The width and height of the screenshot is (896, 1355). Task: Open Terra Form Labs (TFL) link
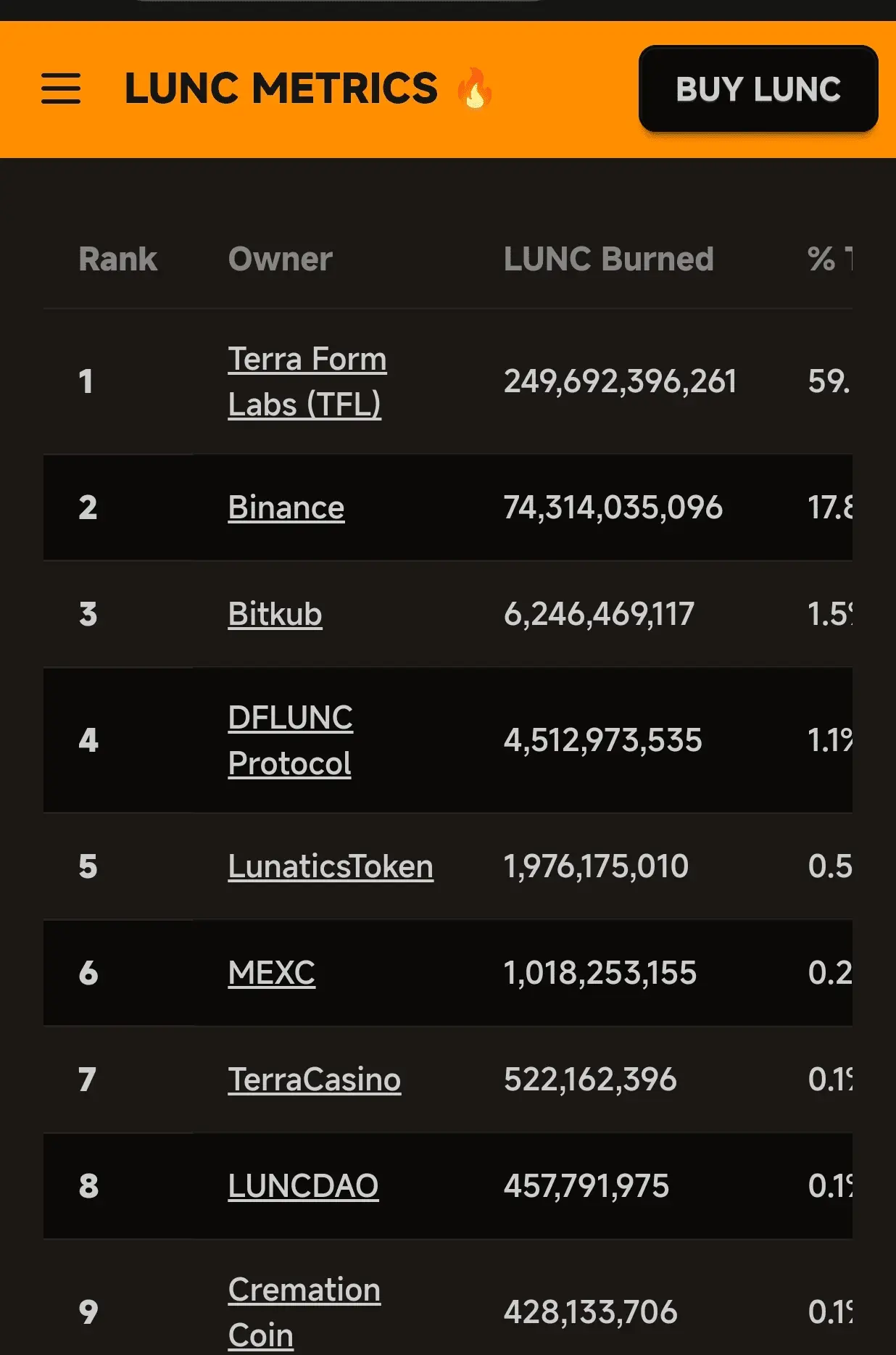pos(307,382)
